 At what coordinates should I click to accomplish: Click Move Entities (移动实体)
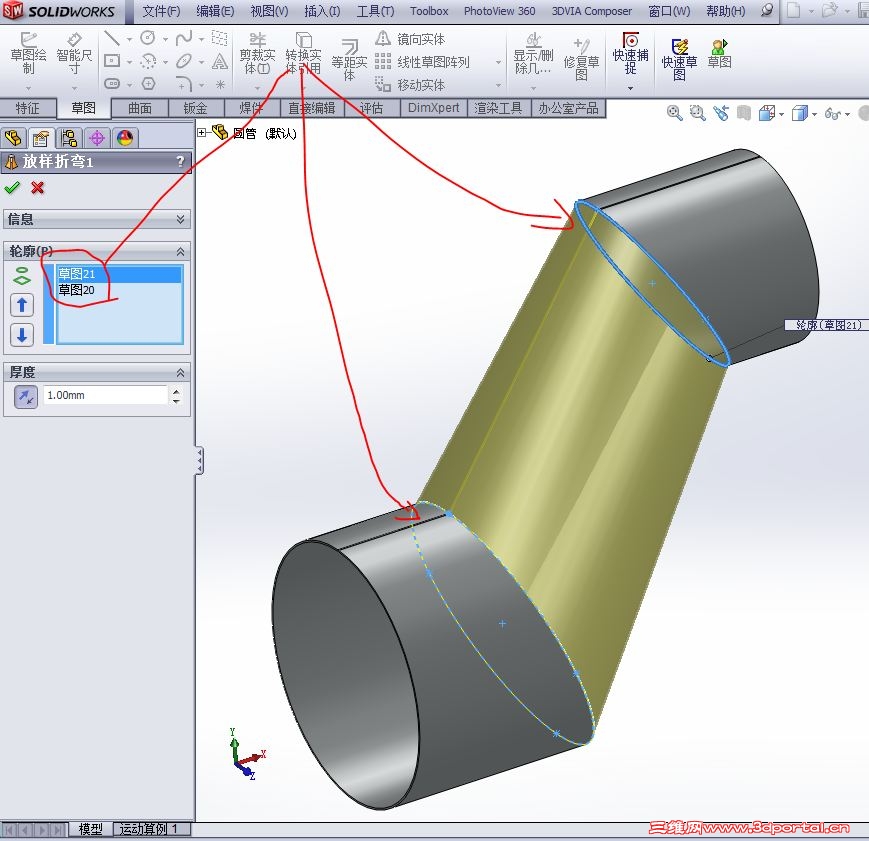click(410, 84)
